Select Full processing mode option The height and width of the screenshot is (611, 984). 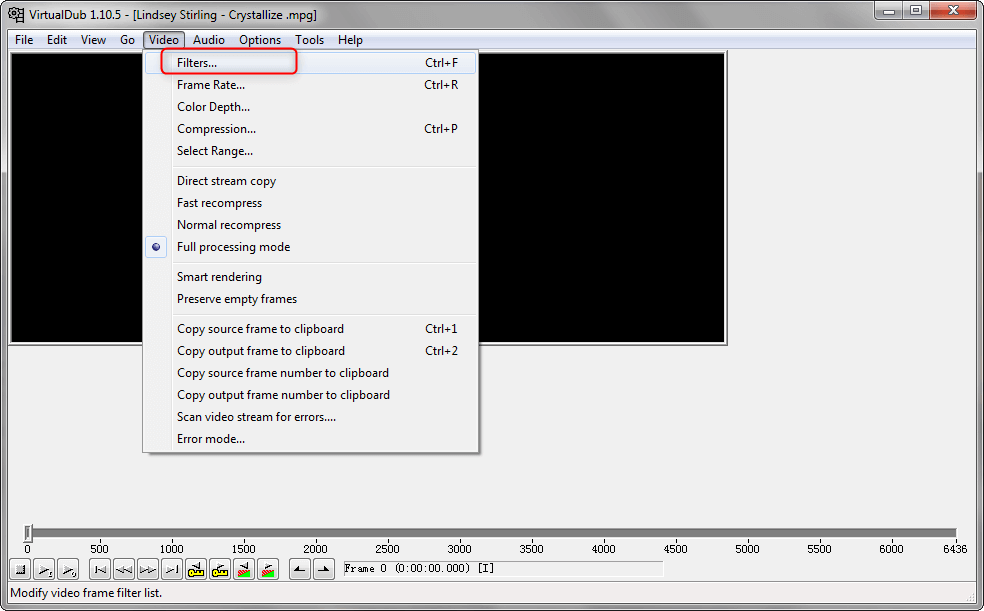pyautogui.click(x=233, y=247)
